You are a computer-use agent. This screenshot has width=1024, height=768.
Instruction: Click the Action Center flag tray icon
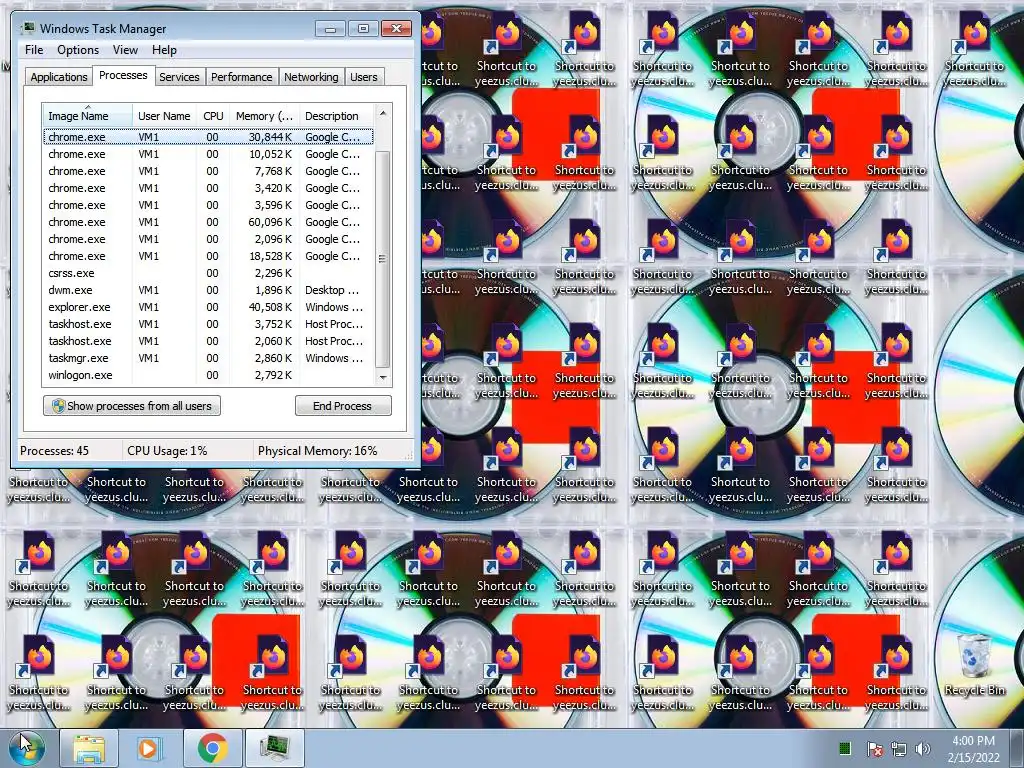point(874,749)
